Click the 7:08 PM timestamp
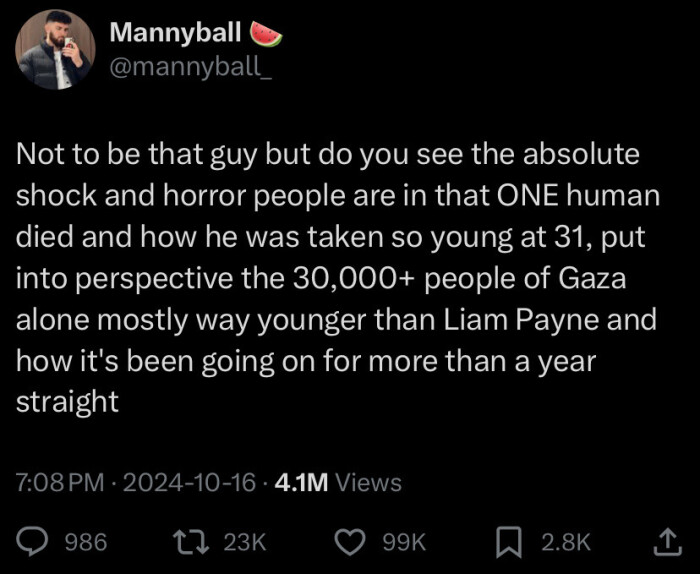 pyautogui.click(x=61, y=483)
